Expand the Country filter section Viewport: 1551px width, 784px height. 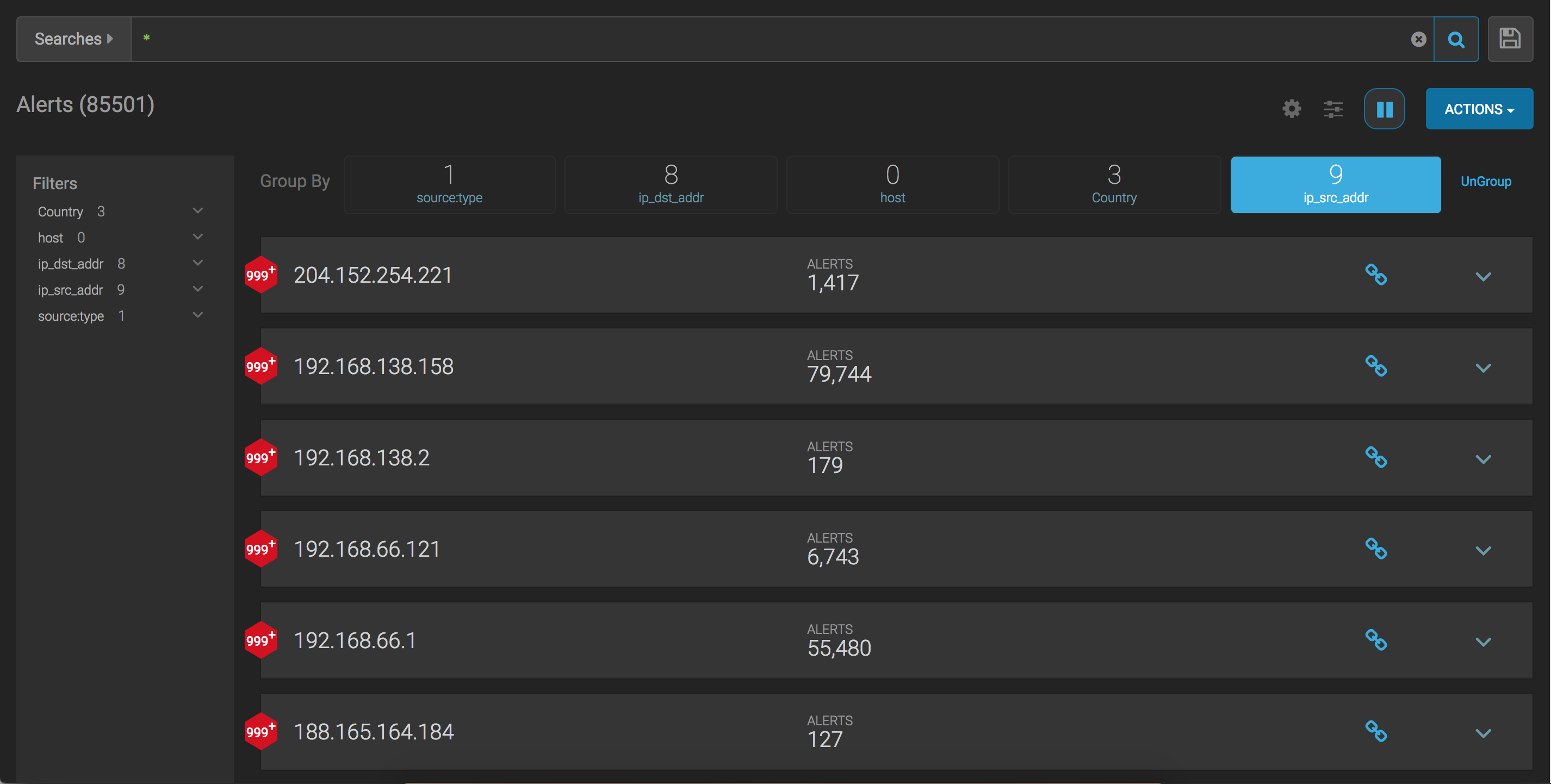coord(197,211)
